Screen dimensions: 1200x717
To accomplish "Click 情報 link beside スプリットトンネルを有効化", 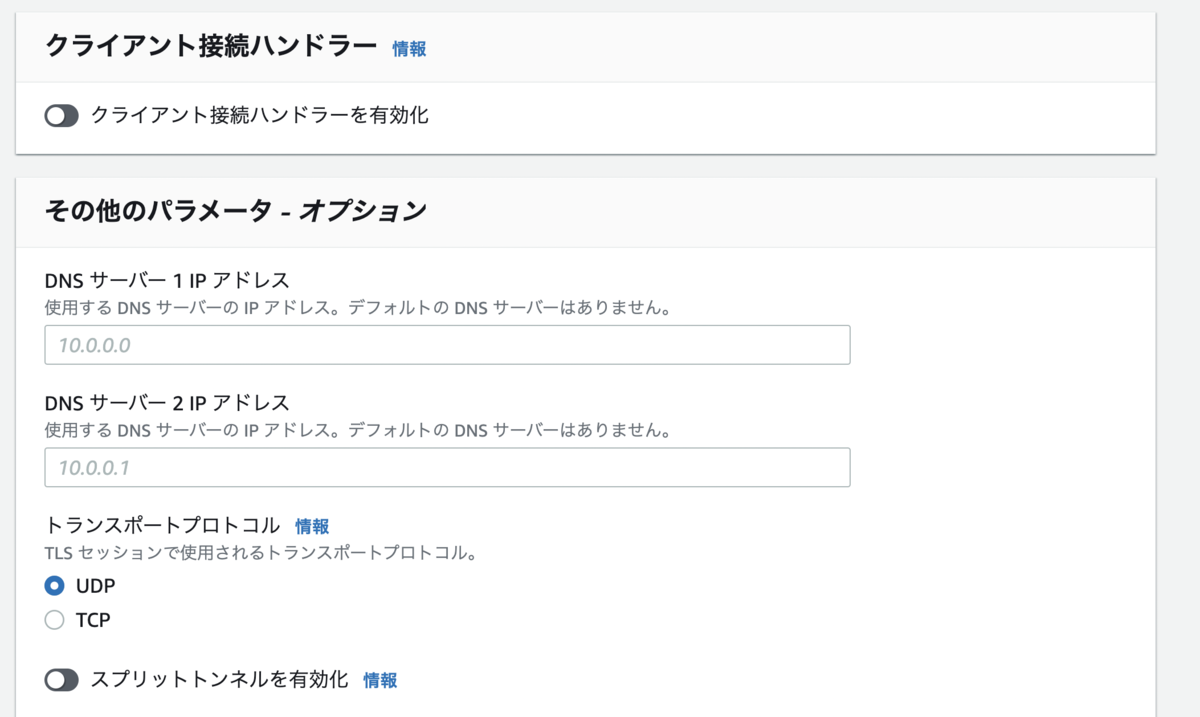I will 380,680.
